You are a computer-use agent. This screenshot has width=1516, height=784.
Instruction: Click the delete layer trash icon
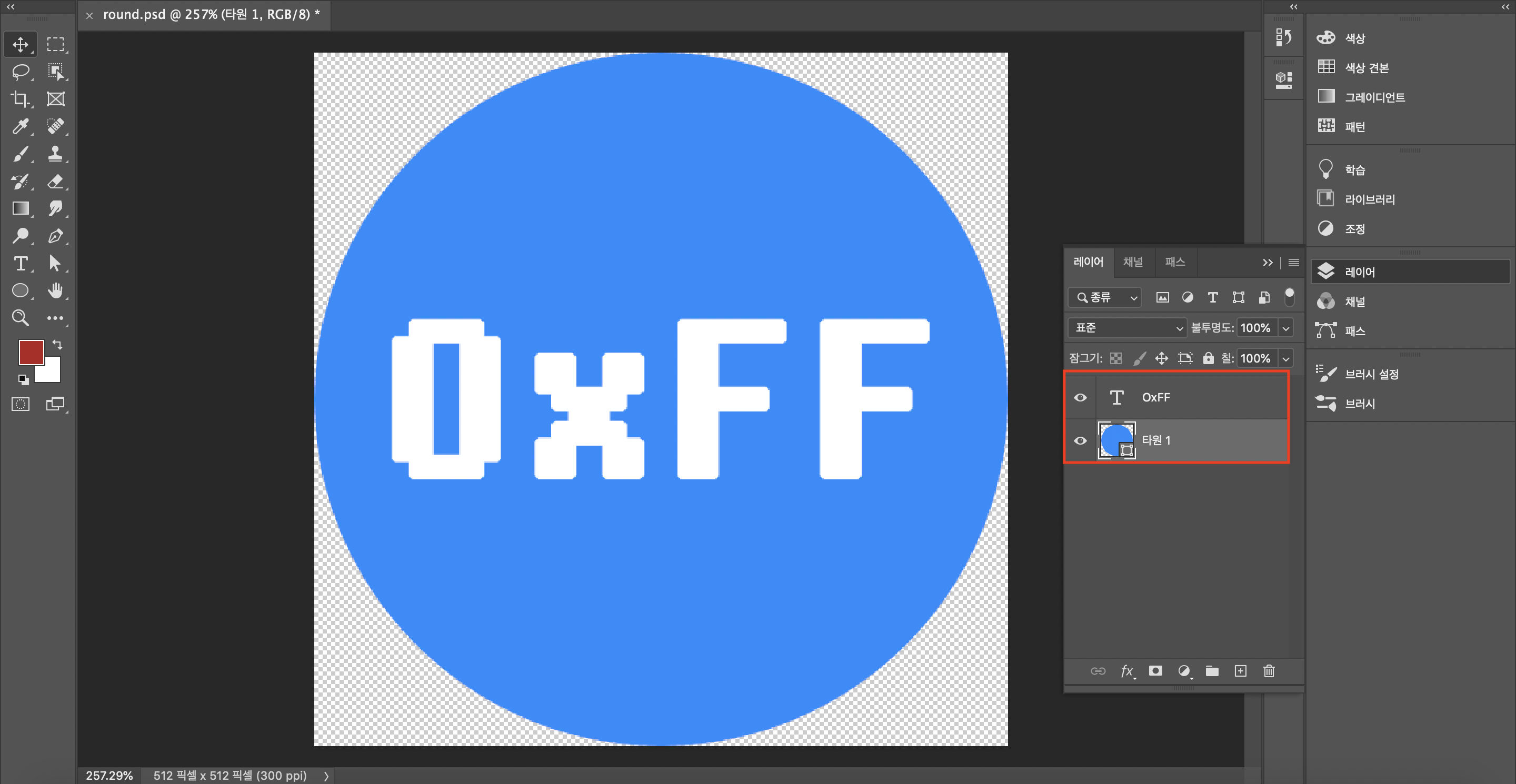point(1269,671)
